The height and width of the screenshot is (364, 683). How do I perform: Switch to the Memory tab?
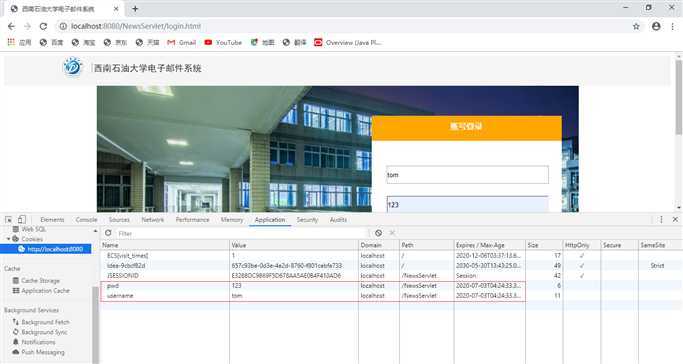pos(232,219)
